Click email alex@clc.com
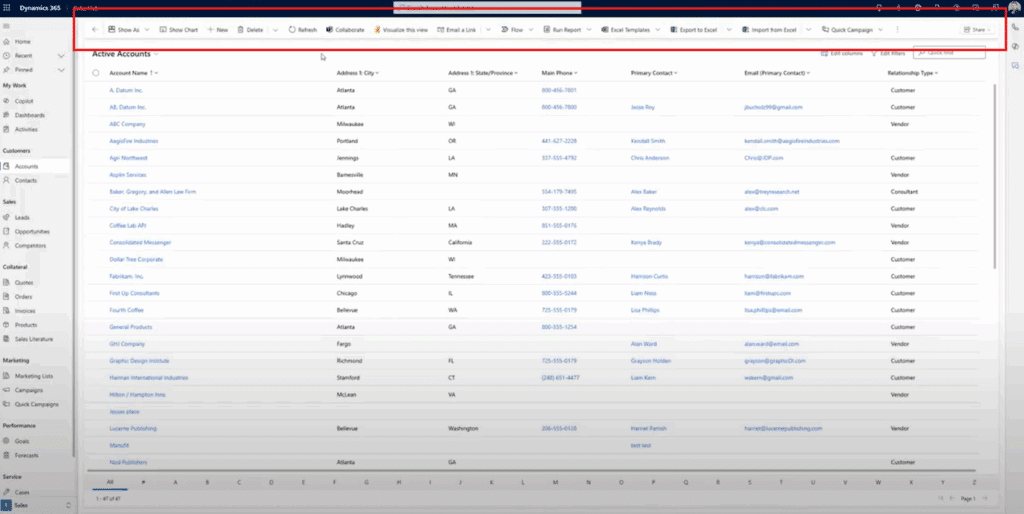The height and width of the screenshot is (514, 1024). tap(761, 209)
